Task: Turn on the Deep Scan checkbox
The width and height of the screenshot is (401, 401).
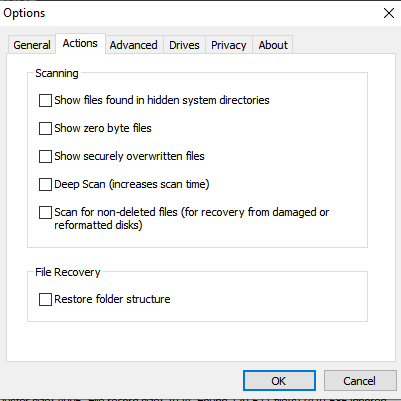Action: point(45,184)
